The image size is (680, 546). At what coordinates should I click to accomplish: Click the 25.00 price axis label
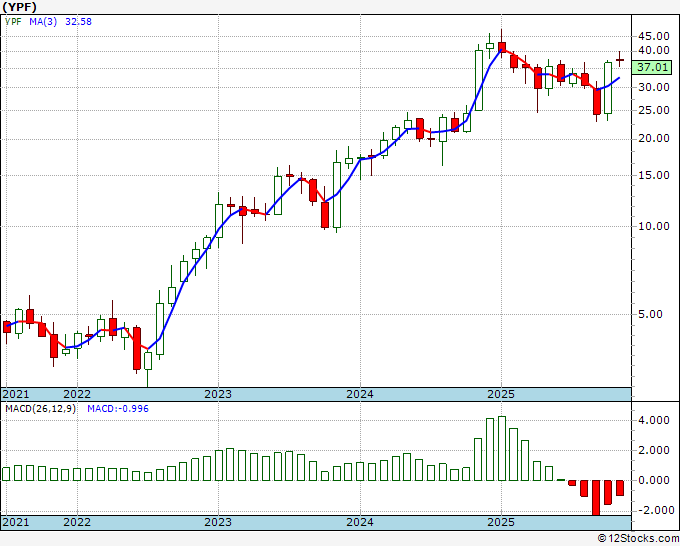[654, 110]
